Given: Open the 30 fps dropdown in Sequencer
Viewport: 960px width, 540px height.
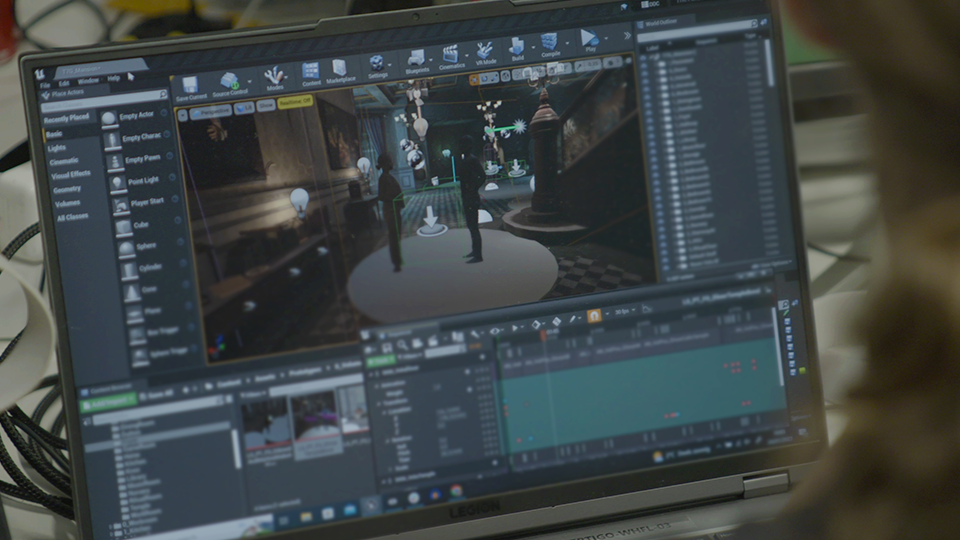Looking at the screenshot, I should tap(623, 312).
